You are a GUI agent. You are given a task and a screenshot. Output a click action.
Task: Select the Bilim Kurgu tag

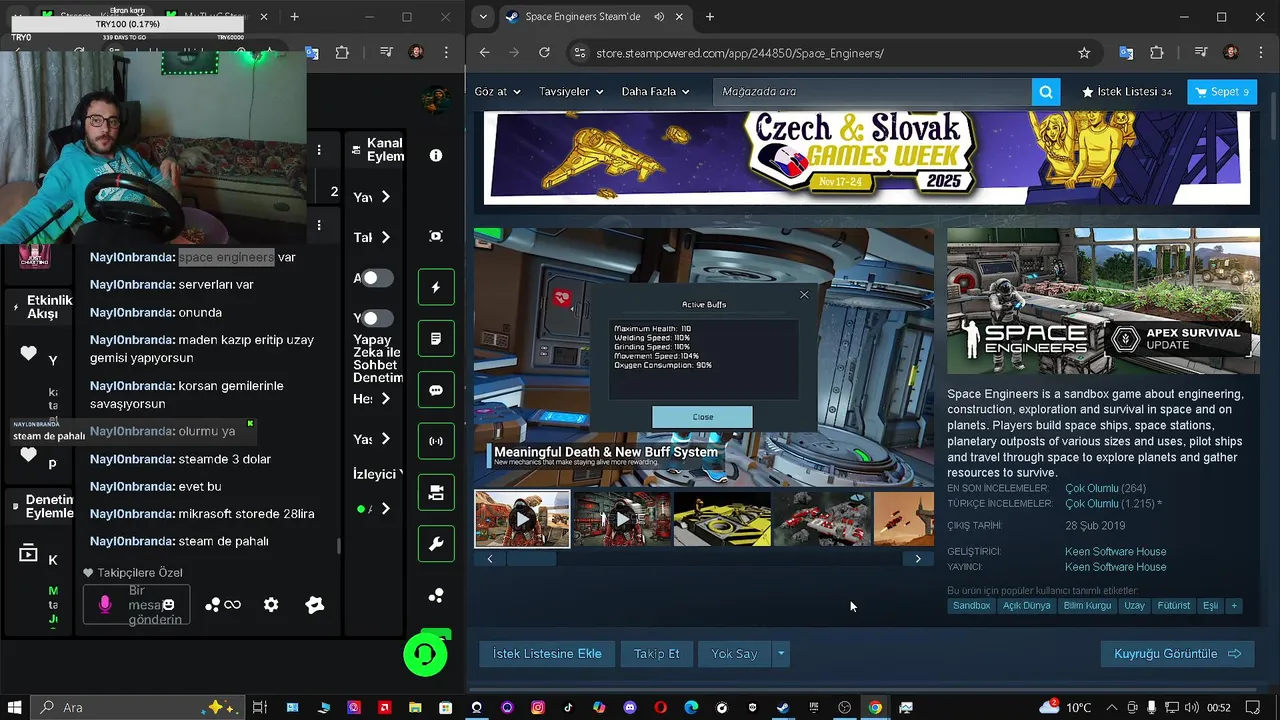pyautogui.click(x=1087, y=606)
